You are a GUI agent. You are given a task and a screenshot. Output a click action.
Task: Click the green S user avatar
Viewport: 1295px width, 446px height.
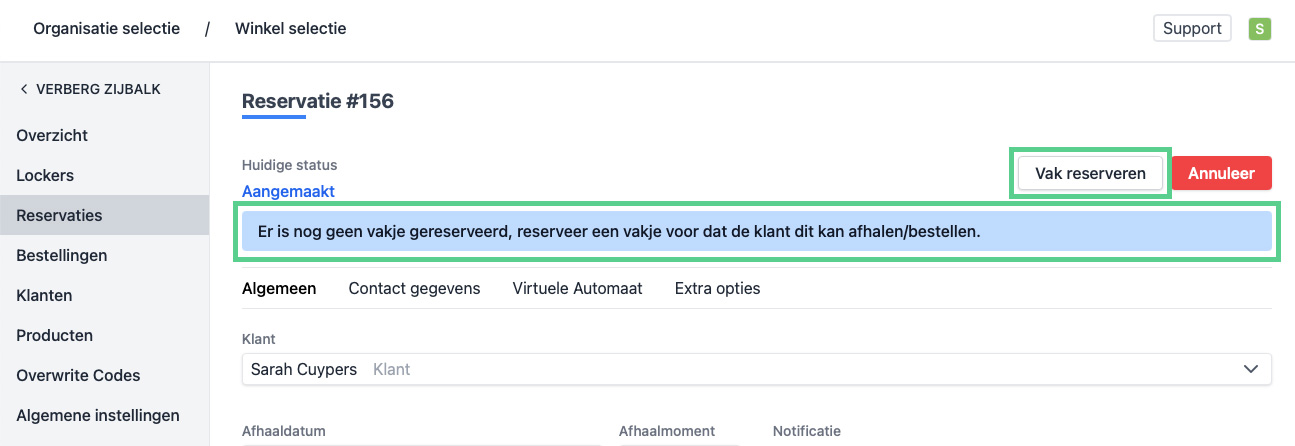pos(1259,29)
